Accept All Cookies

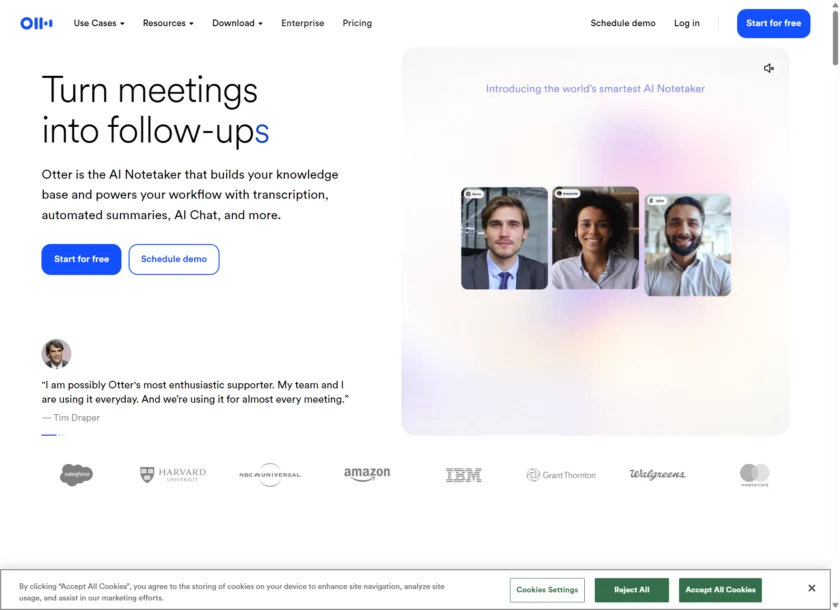(x=721, y=590)
